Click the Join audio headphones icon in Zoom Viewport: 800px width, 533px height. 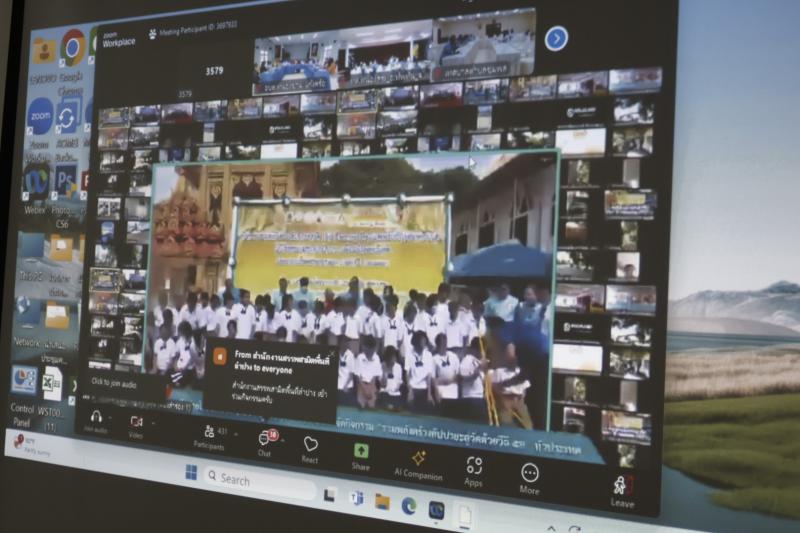96,417
